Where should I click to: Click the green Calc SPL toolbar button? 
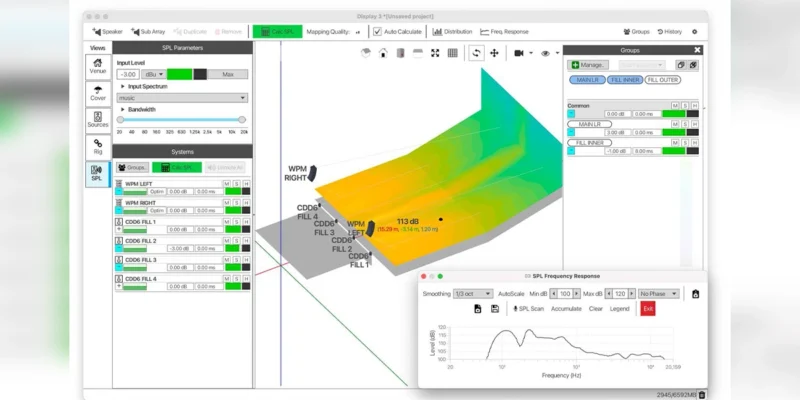278,32
